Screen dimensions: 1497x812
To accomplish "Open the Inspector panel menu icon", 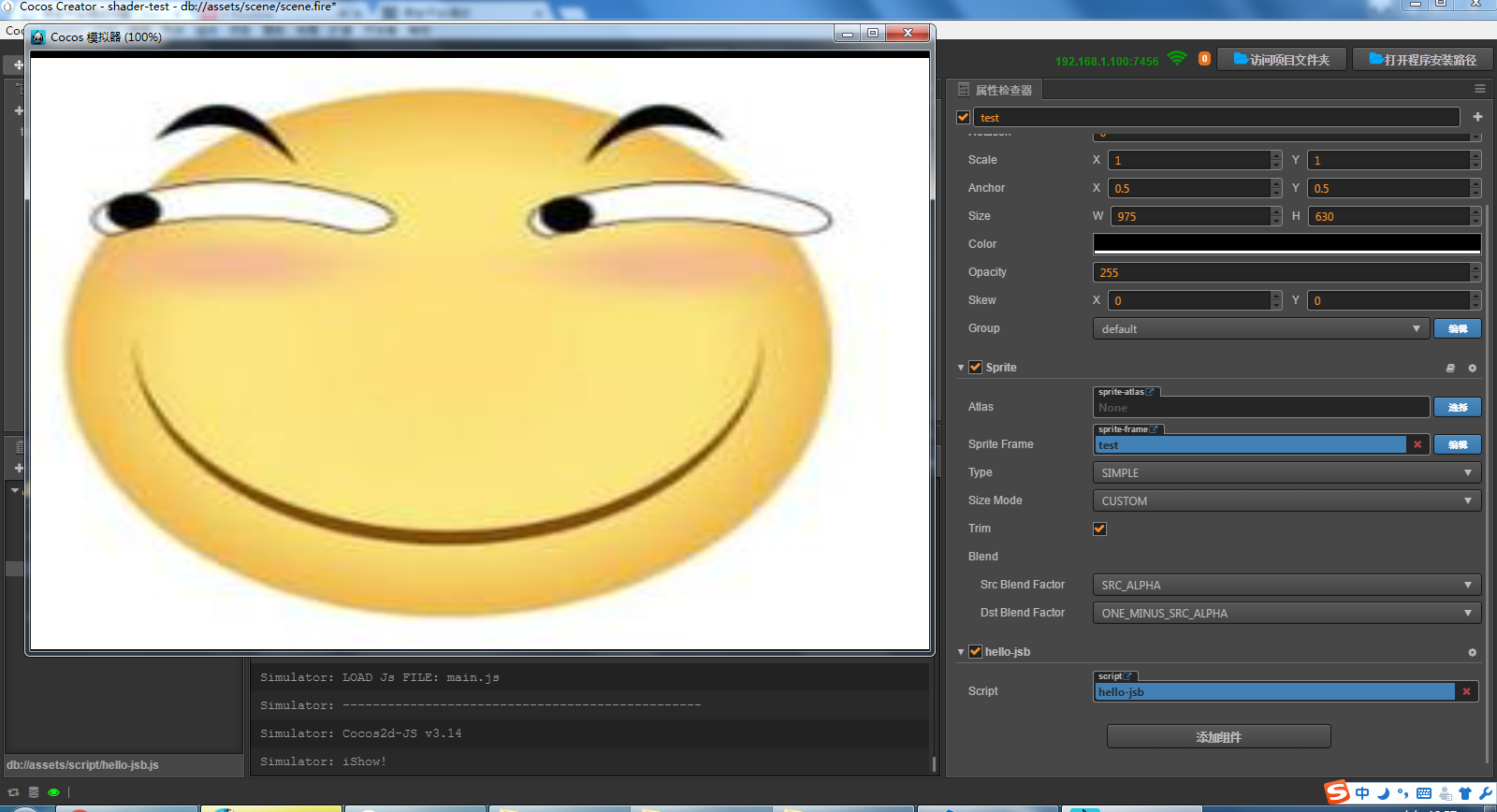I will (1480, 89).
